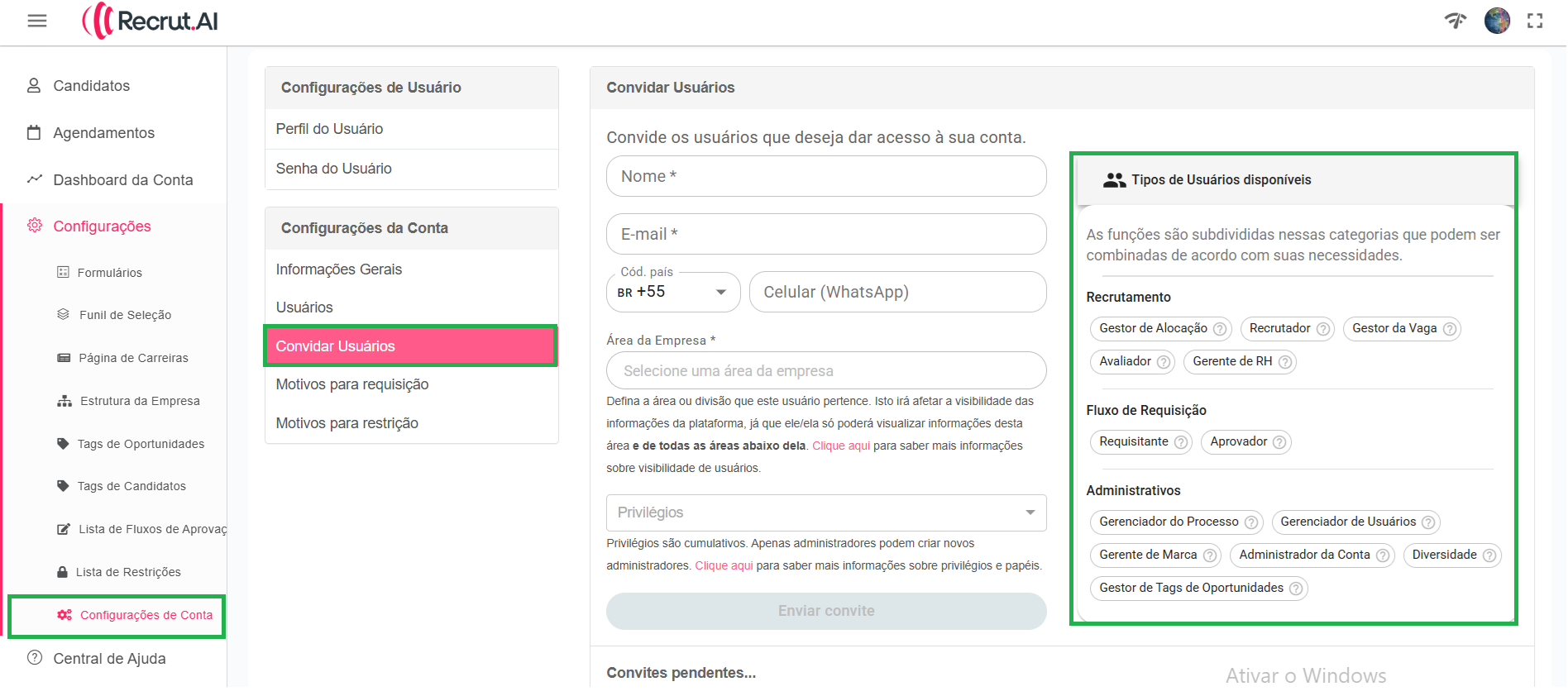1568x696 pixels.
Task: Click the first Clique aqui link
Action: [840, 446]
